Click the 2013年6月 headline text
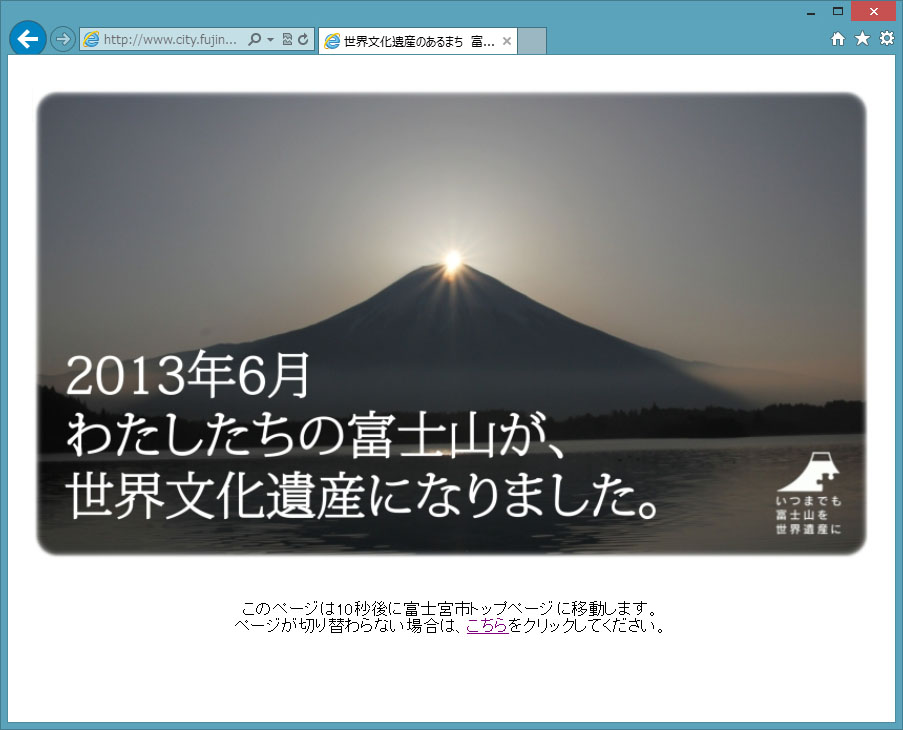 click(188, 375)
